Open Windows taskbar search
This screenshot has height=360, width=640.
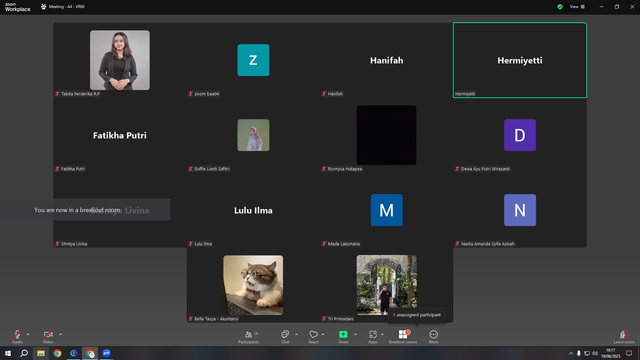pos(24,353)
